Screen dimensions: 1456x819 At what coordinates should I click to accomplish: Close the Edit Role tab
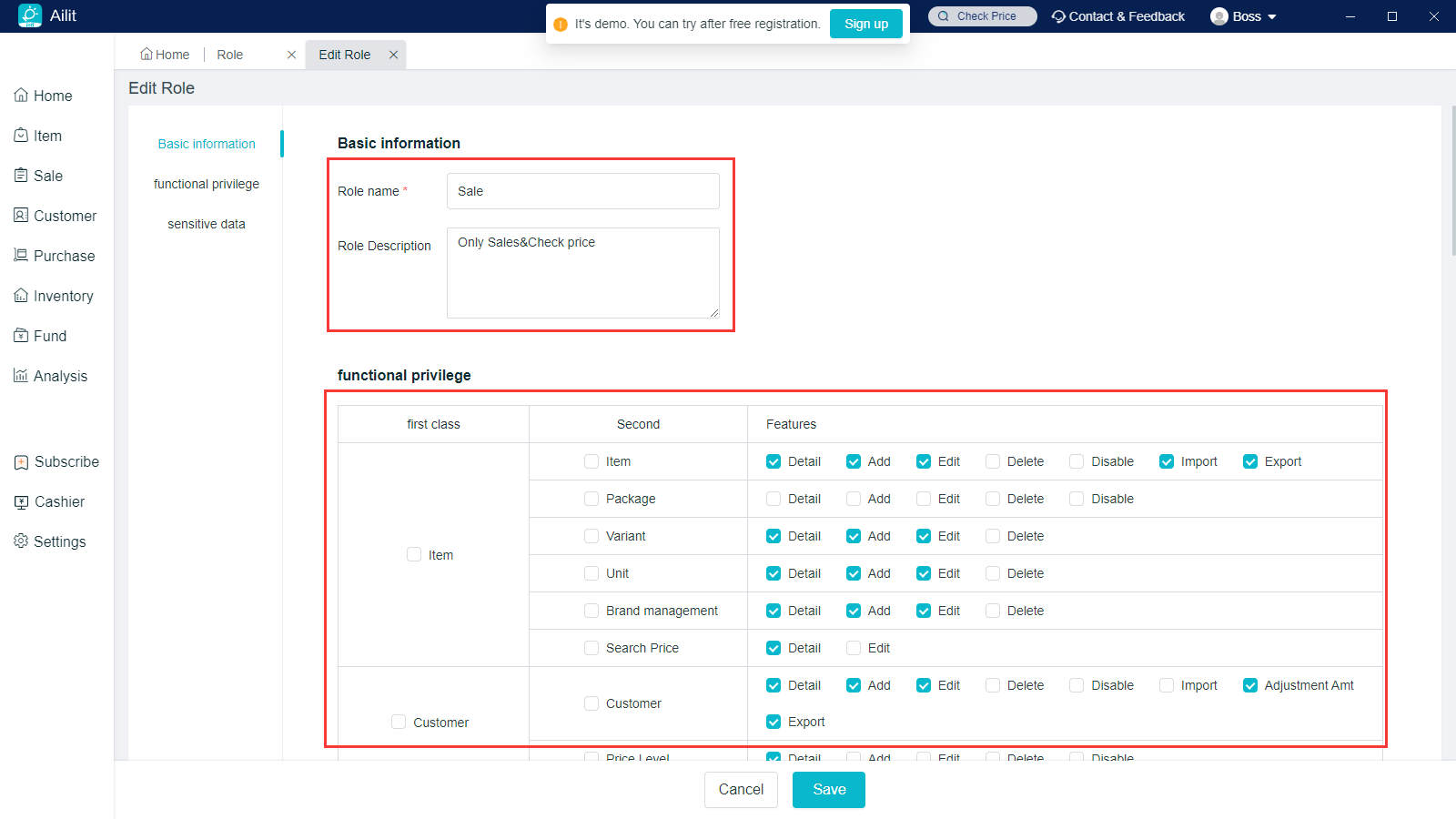(x=393, y=55)
